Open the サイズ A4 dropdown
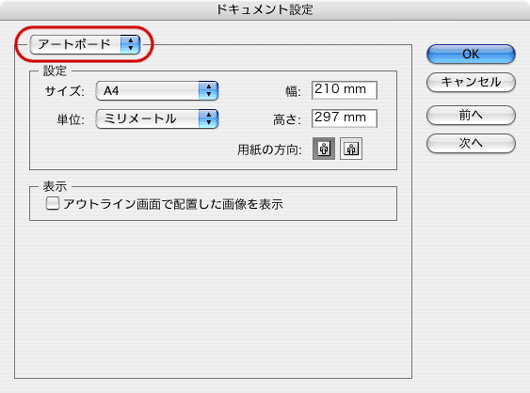 (x=157, y=91)
